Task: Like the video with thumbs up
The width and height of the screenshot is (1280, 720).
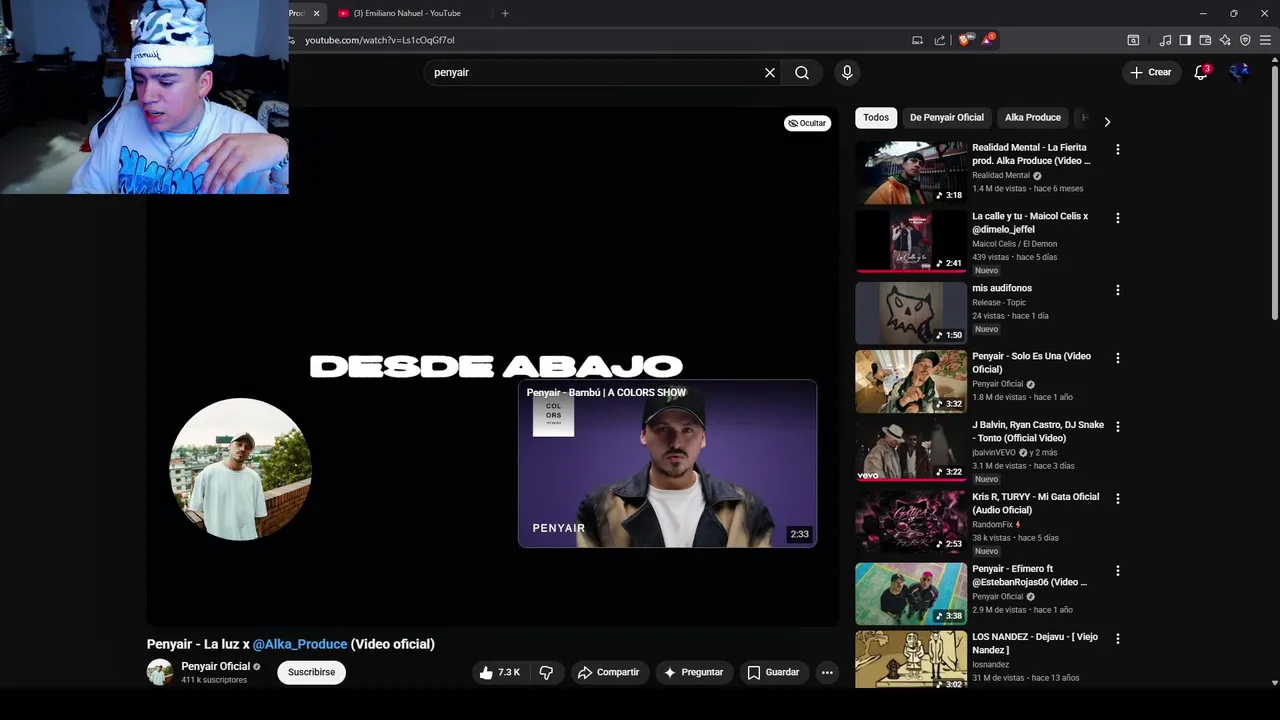Action: pyautogui.click(x=499, y=672)
